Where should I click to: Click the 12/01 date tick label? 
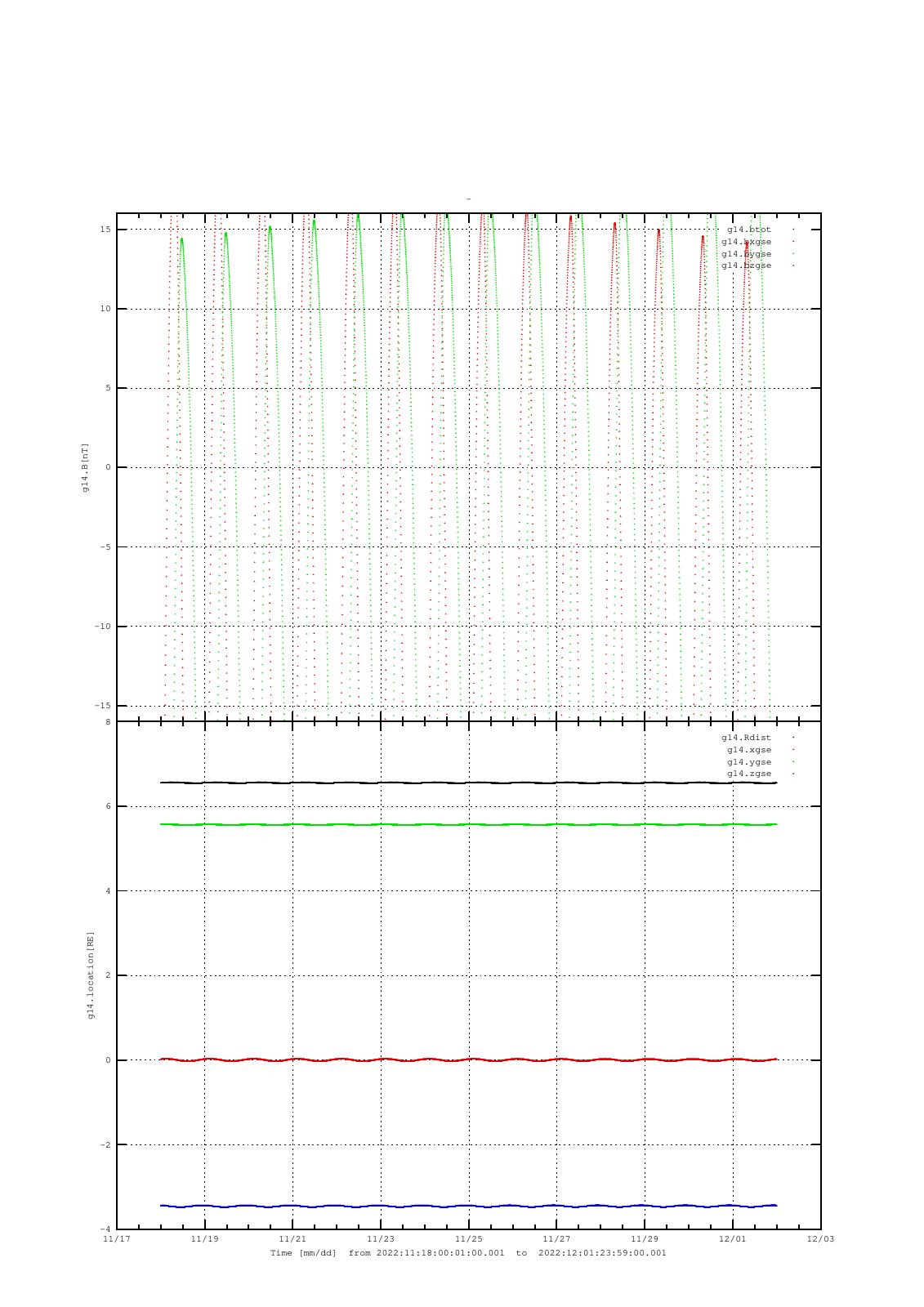pyautogui.click(x=733, y=1238)
